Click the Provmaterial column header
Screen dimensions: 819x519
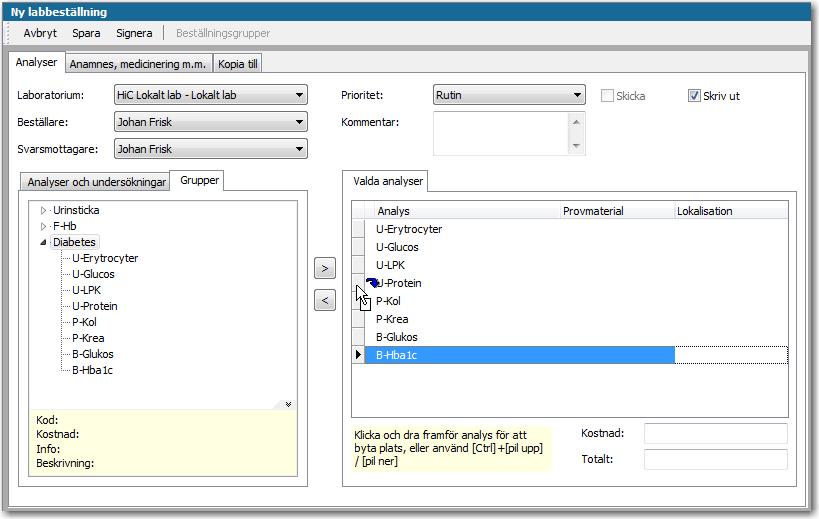618,211
